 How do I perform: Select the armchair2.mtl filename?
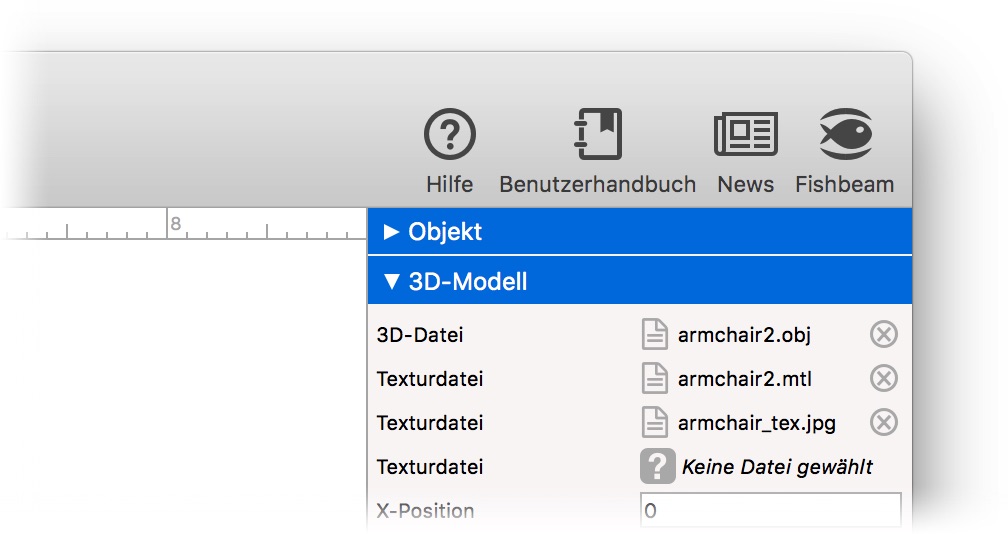(x=744, y=379)
